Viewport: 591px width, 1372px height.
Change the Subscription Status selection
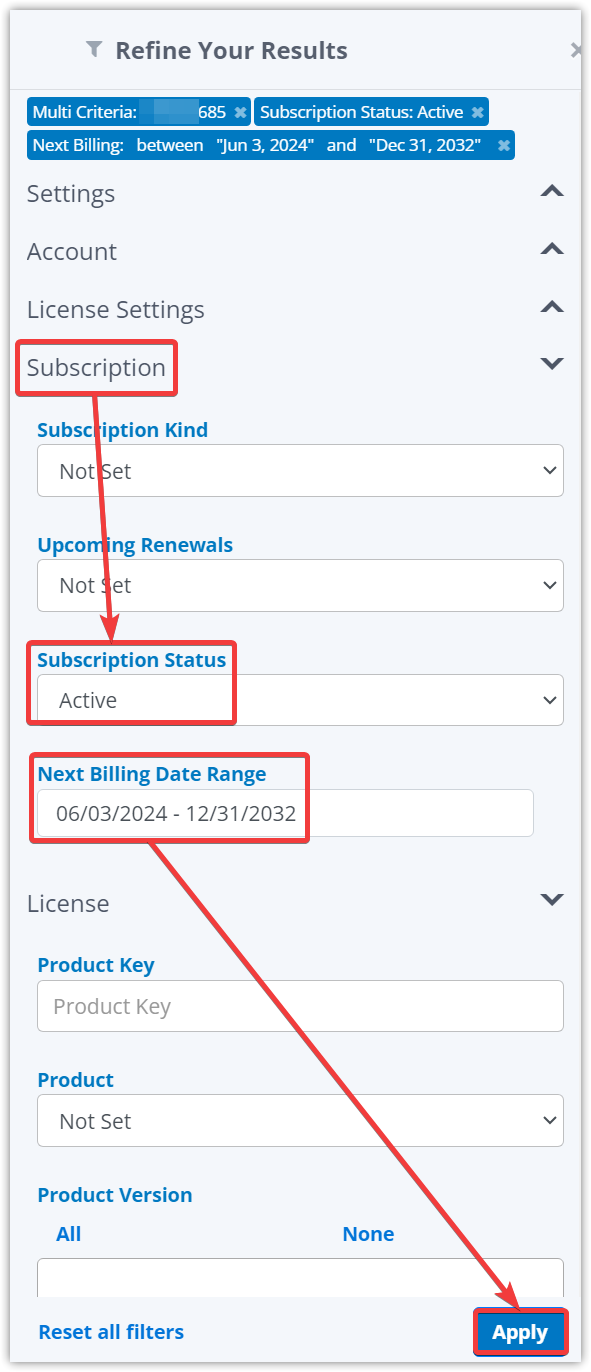(300, 700)
